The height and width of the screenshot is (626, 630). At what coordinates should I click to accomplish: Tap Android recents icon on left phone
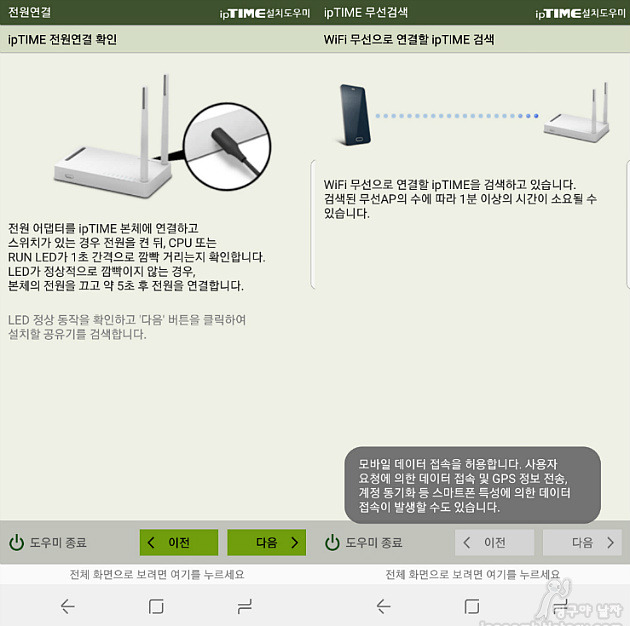point(244,606)
